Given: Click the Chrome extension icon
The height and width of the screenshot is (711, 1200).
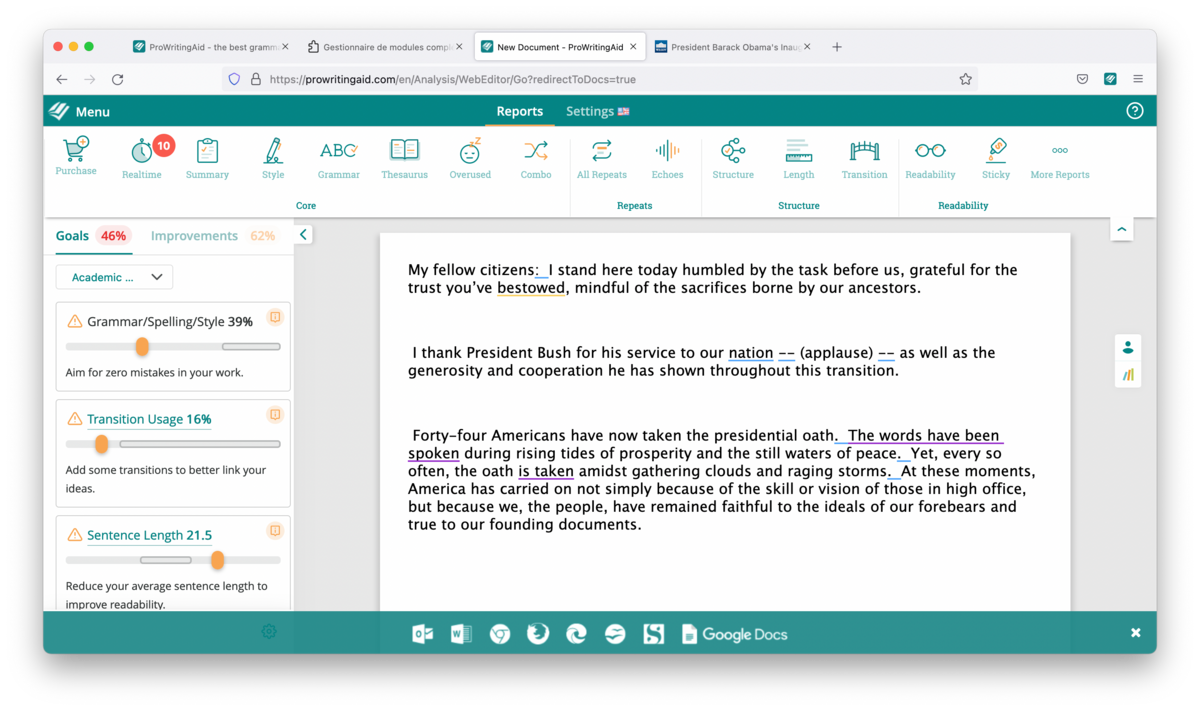Looking at the screenshot, I should [x=500, y=634].
